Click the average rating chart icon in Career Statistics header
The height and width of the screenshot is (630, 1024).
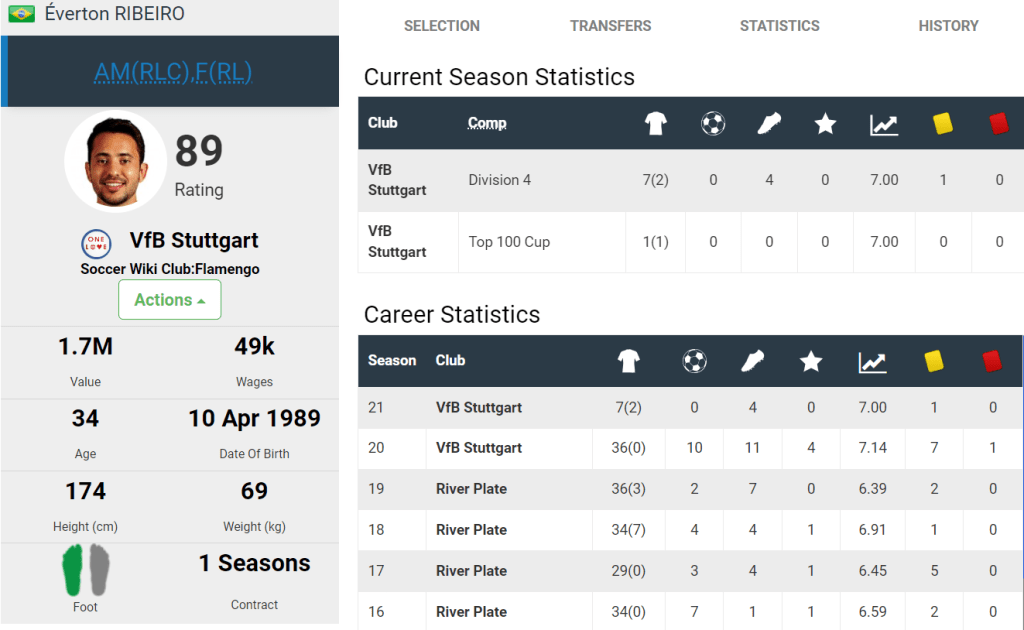pyautogui.click(x=873, y=362)
